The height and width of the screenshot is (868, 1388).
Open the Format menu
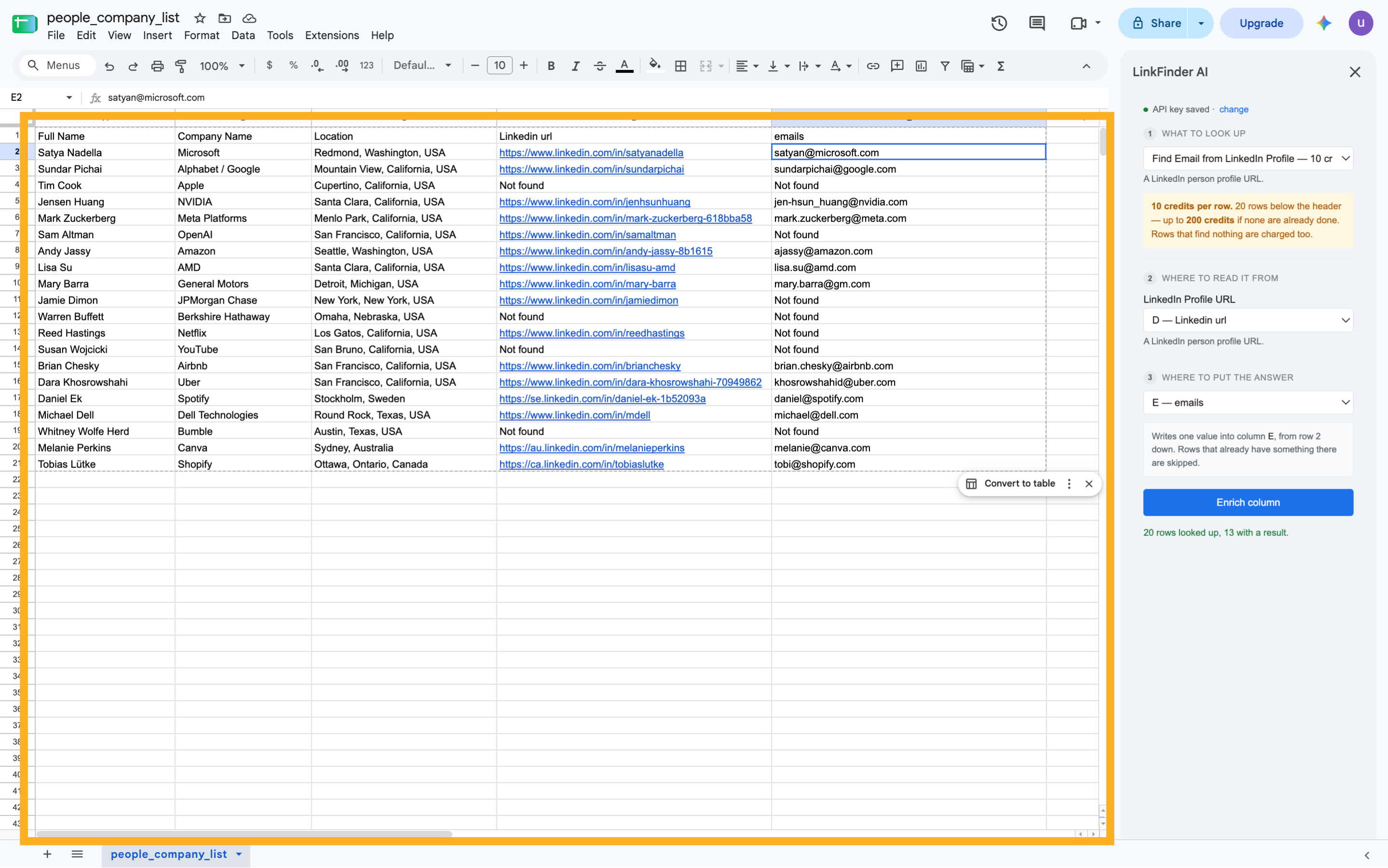click(x=201, y=36)
